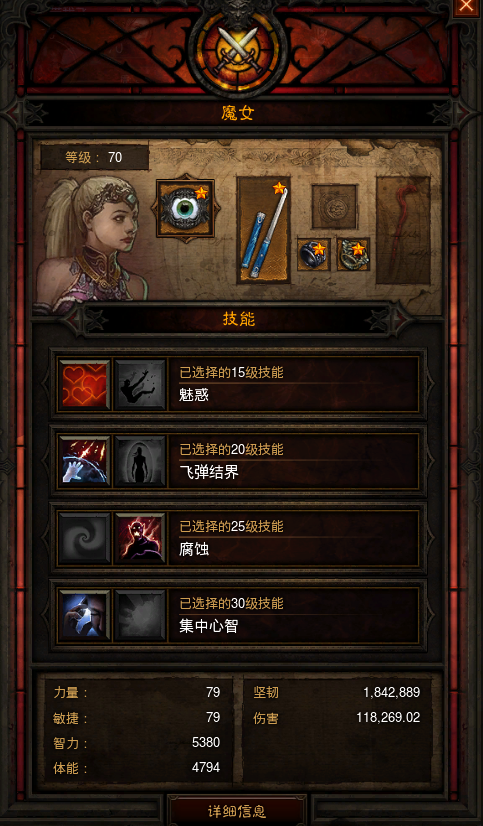Pick the greyed silhouette level 20 skill
The image size is (483, 826).
(x=140, y=461)
